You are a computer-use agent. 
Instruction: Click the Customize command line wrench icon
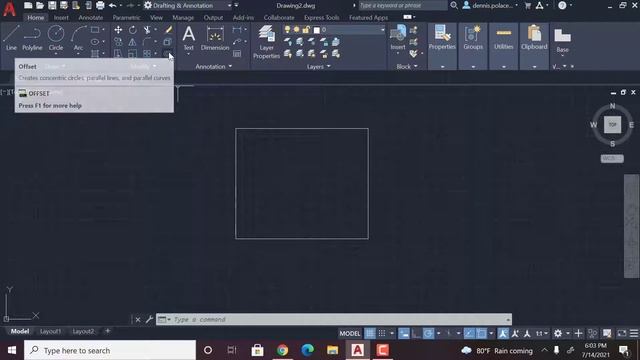click(149, 319)
